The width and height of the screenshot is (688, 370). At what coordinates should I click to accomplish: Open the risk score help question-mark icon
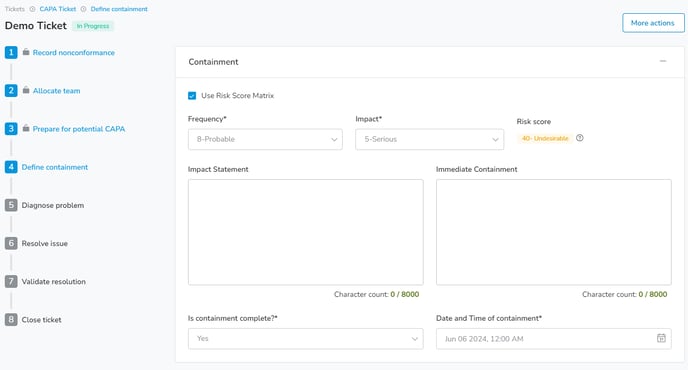point(580,138)
